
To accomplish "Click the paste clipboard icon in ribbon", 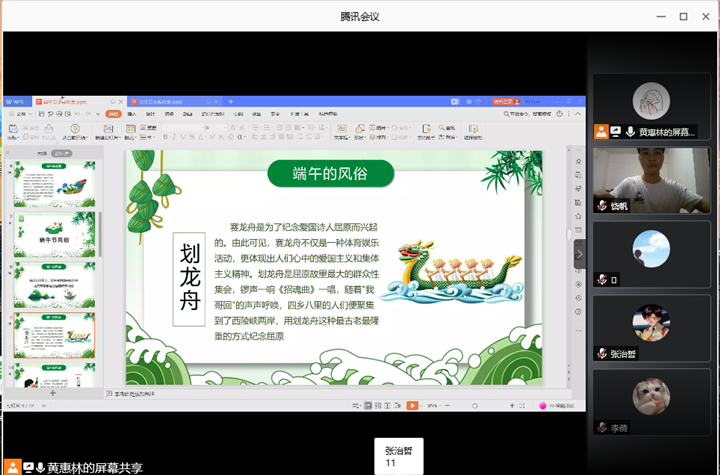I will [13, 129].
